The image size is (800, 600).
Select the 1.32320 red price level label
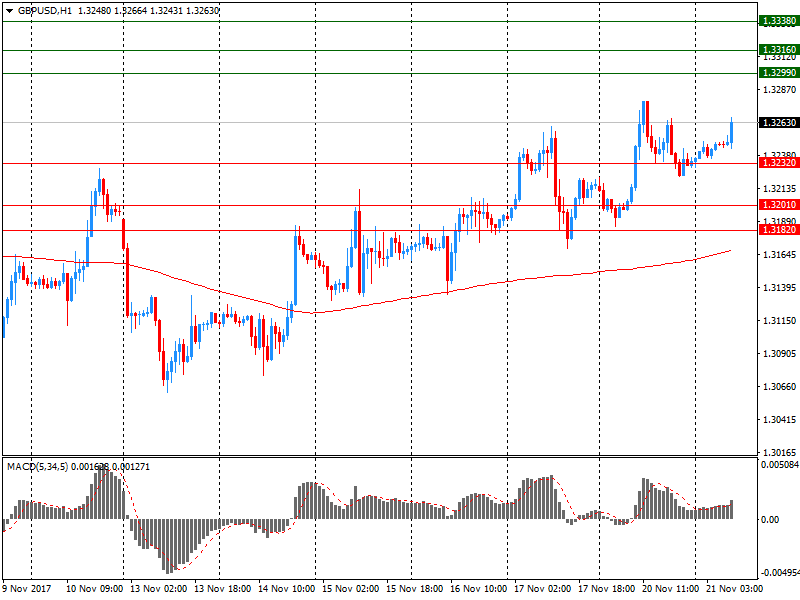pos(779,163)
